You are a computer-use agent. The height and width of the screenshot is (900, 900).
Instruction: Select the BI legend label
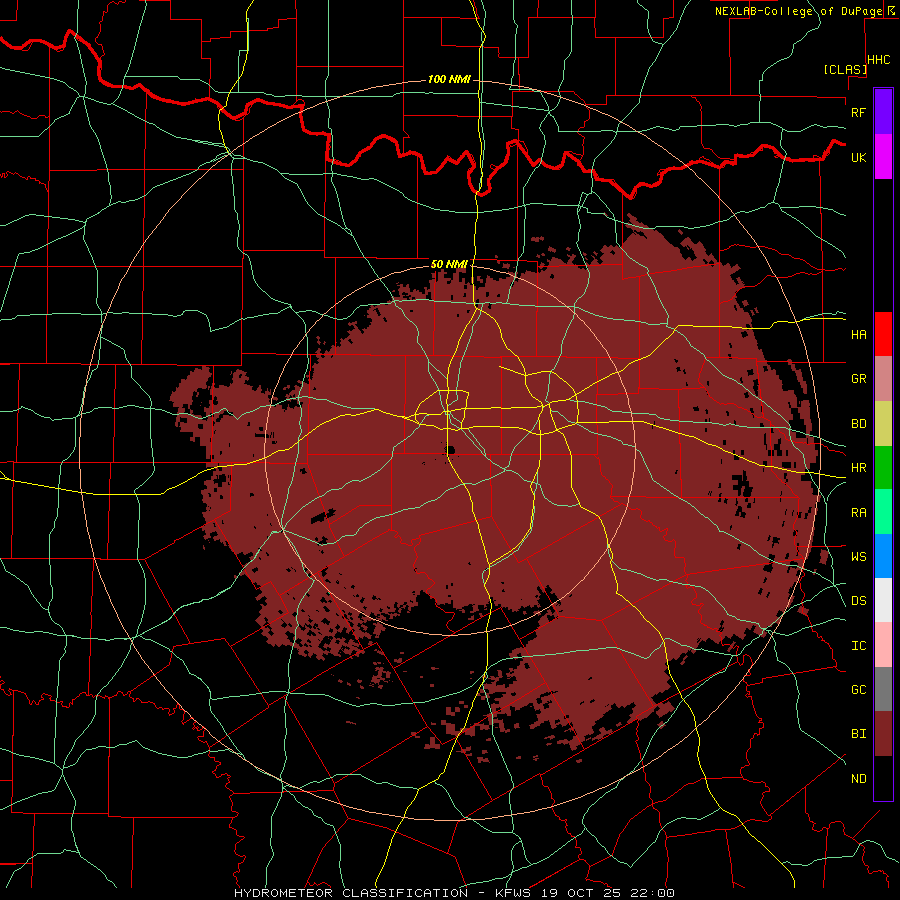click(859, 734)
